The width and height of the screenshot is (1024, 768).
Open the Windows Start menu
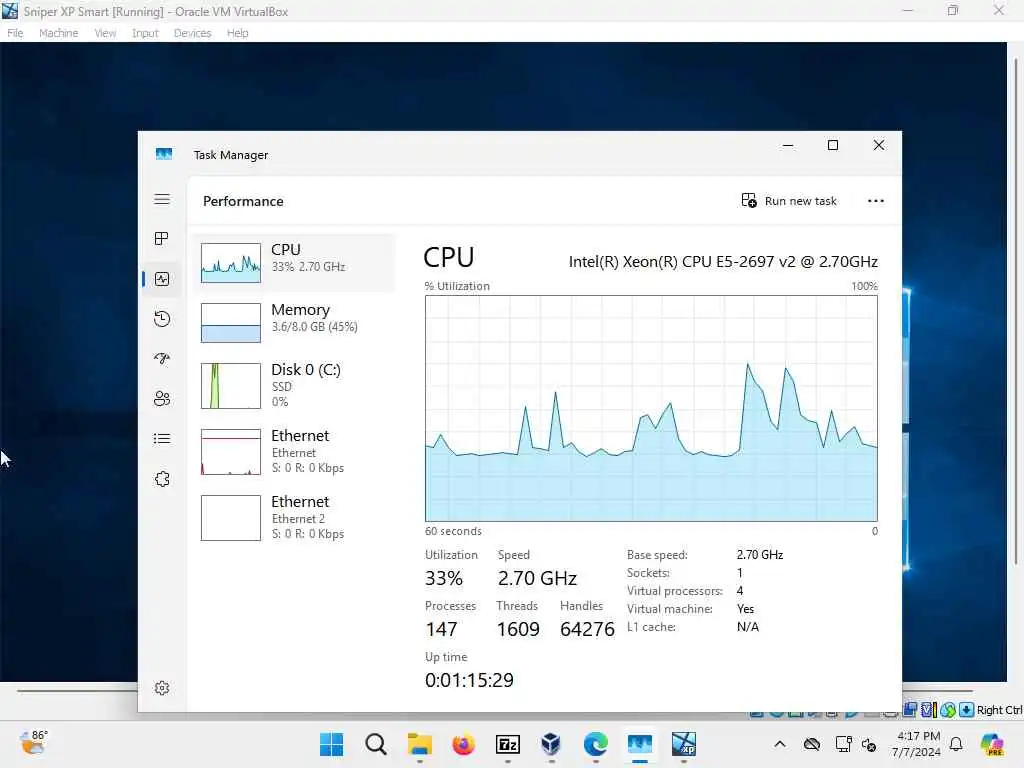pos(332,744)
